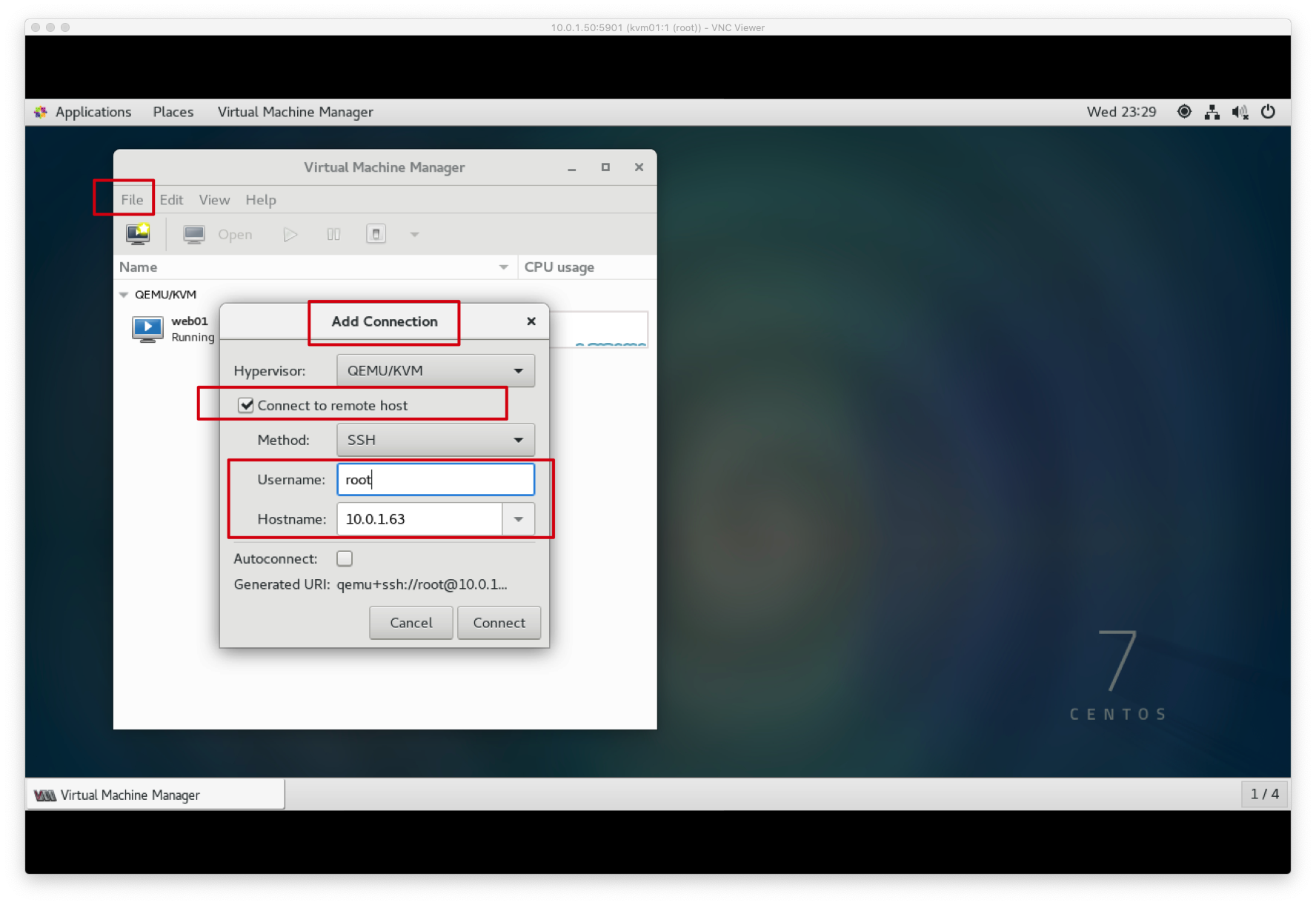The width and height of the screenshot is (1316, 905).
Task: Click the Run (play) toolbar icon
Action: 290,235
